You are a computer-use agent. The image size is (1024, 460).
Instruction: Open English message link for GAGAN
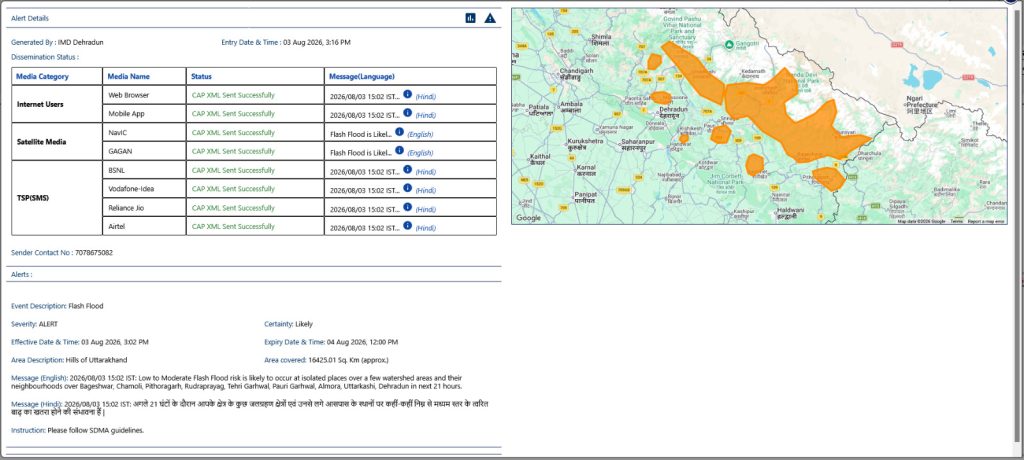[x=420, y=153]
